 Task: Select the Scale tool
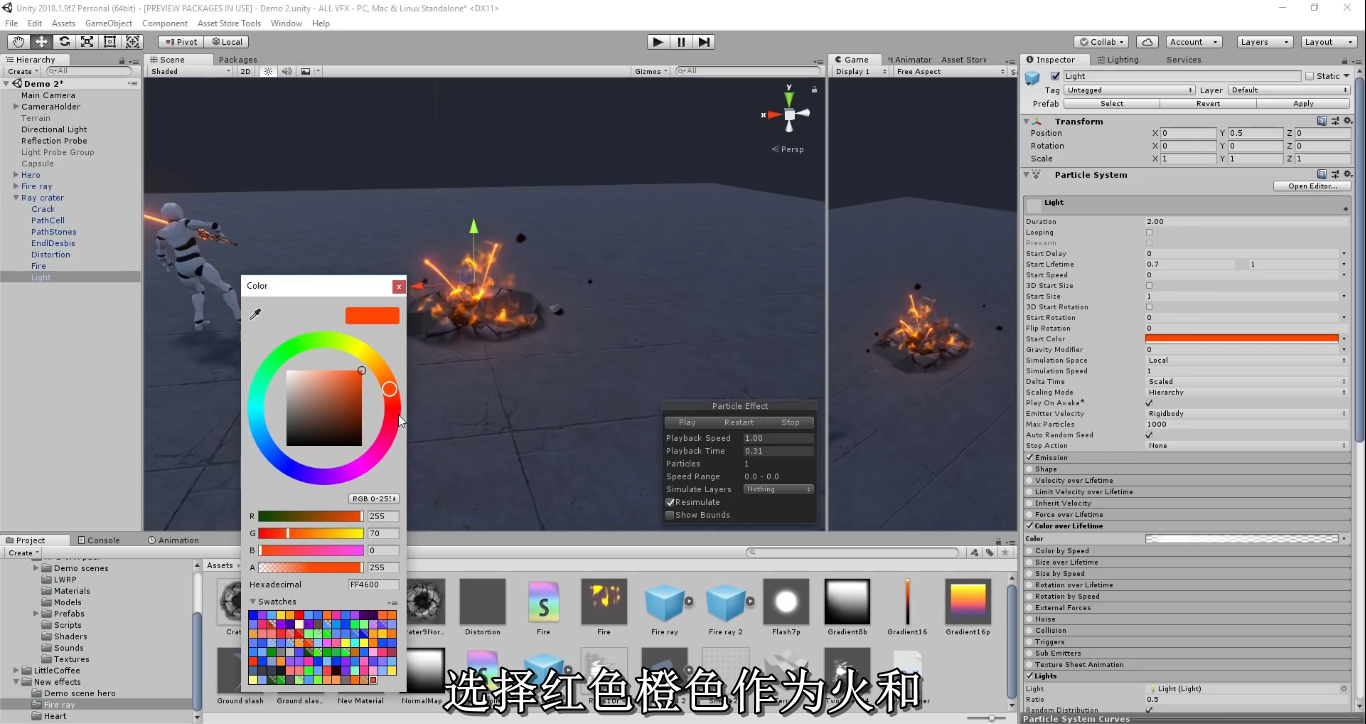[86, 41]
